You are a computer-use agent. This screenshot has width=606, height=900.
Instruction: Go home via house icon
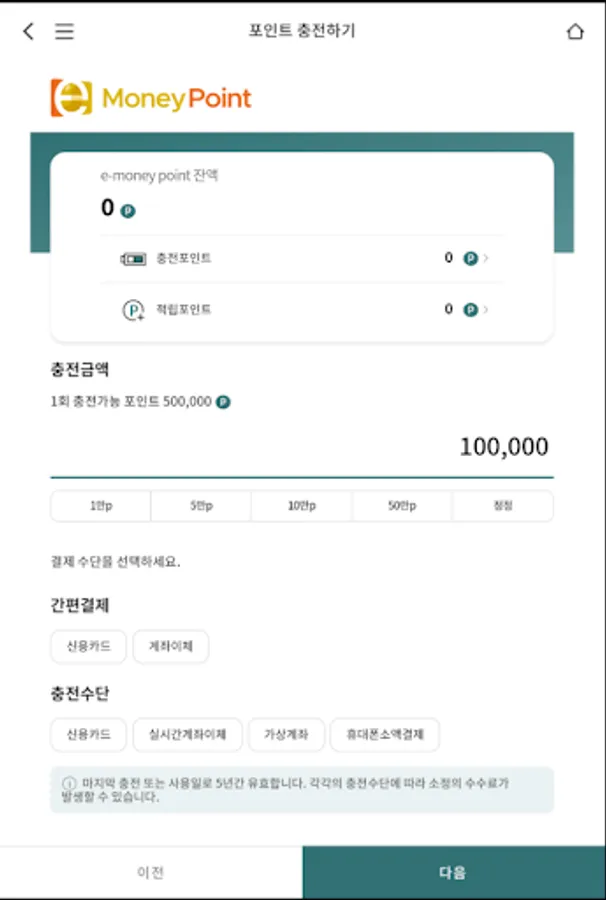[x=575, y=31]
